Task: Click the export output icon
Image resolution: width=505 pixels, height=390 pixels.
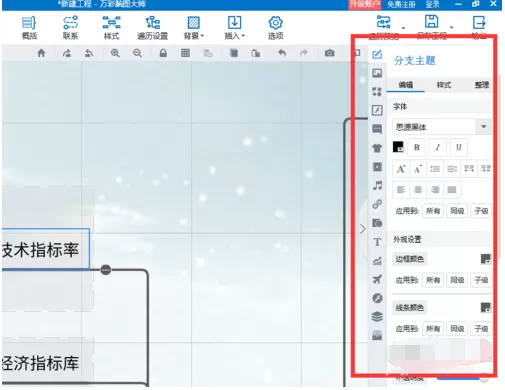Action: pyautogui.click(x=479, y=22)
